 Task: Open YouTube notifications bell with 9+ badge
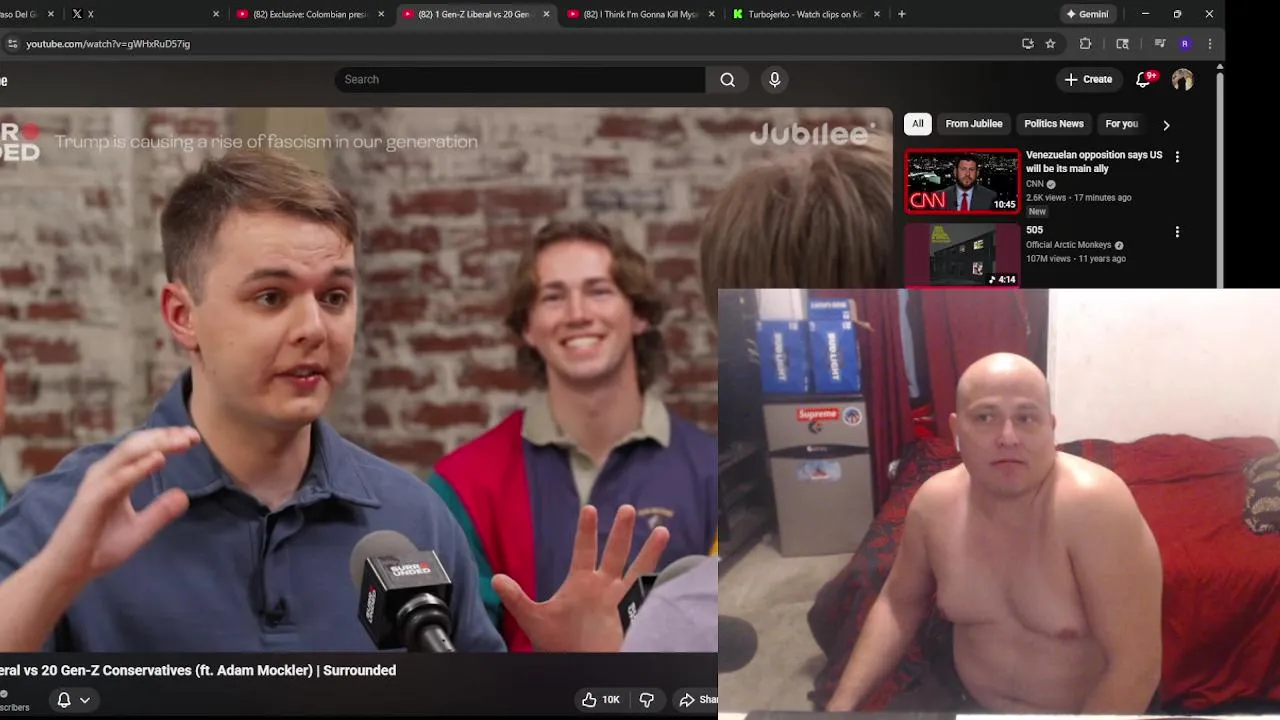pos(1143,80)
